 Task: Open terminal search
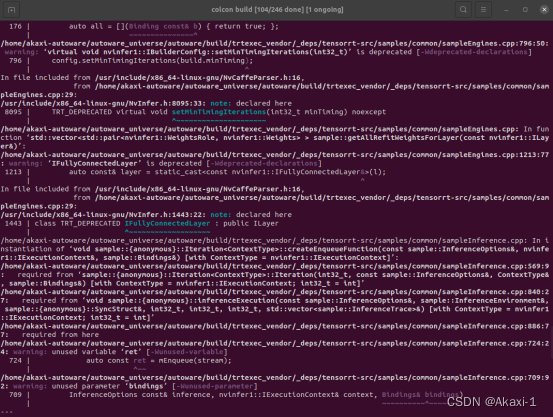[463, 10]
